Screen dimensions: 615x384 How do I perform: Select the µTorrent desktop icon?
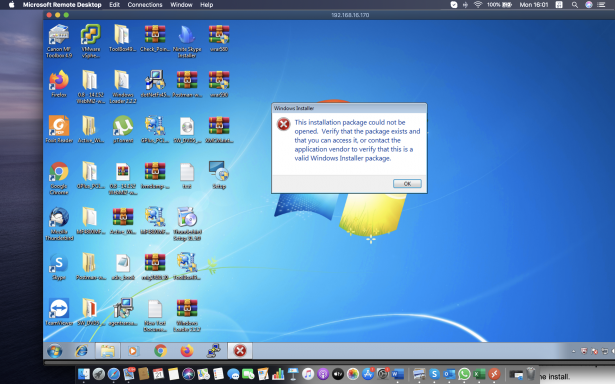tap(123, 129)
